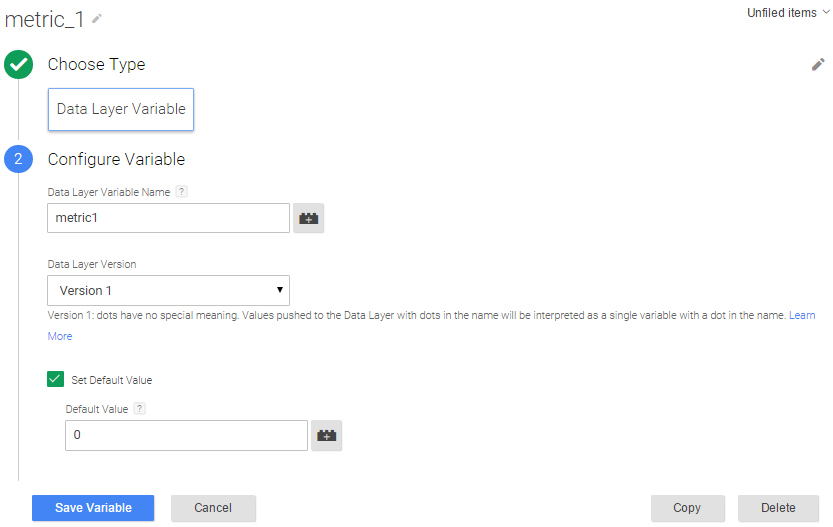Insert variable beside Default Value field
The image size is (833, 527).
click(x=327, y=436)
